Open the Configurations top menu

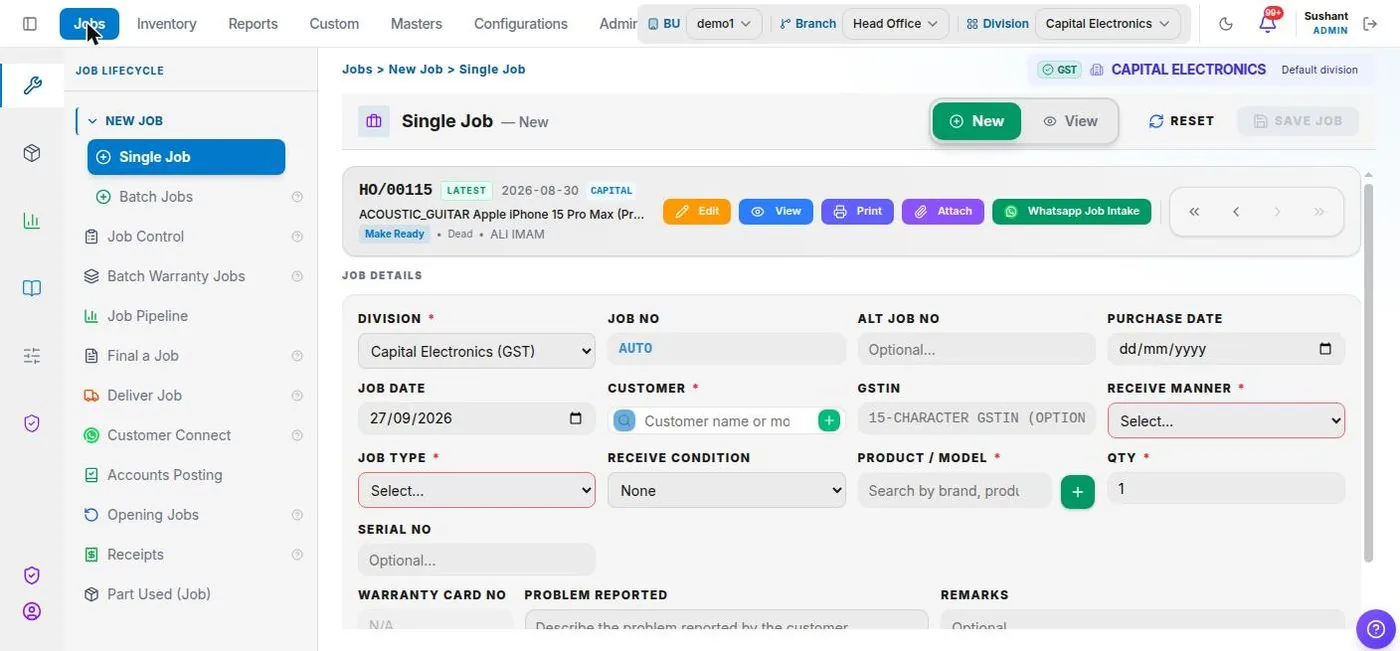click(x=520, y=24)
